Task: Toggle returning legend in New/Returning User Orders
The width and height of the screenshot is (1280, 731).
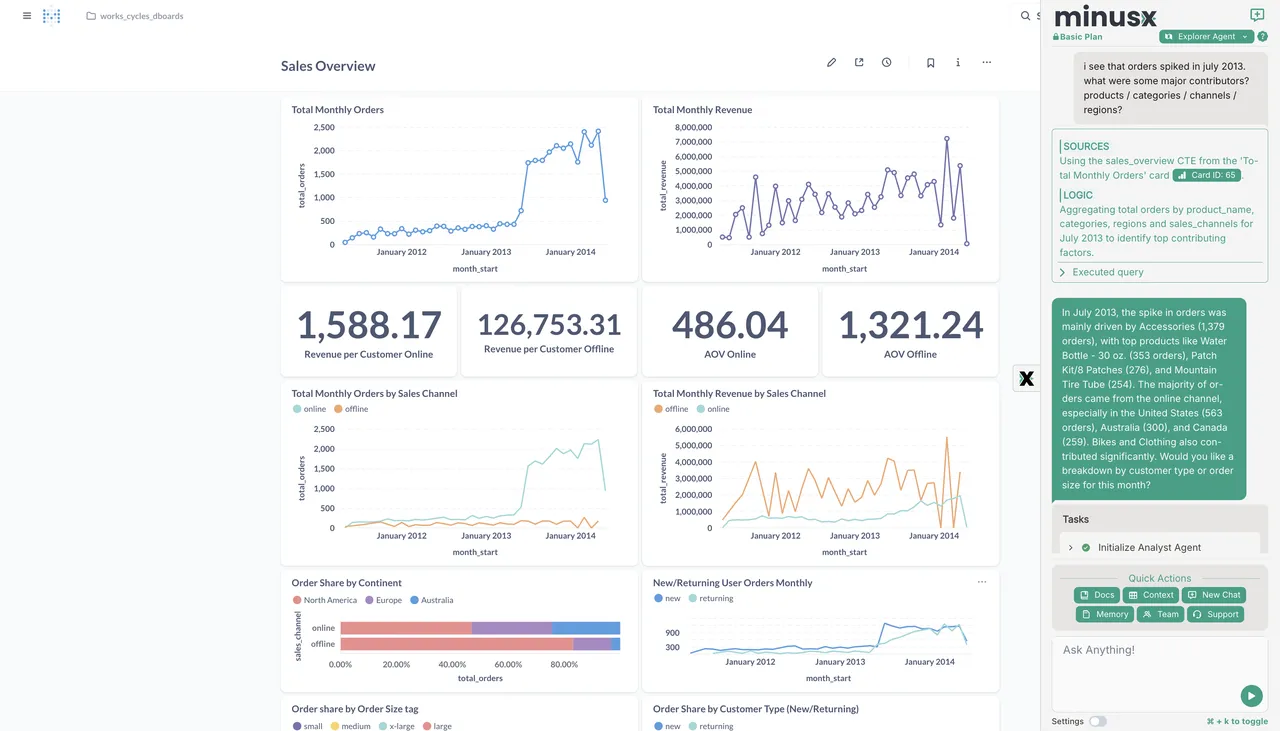Action: pos(710,598)
